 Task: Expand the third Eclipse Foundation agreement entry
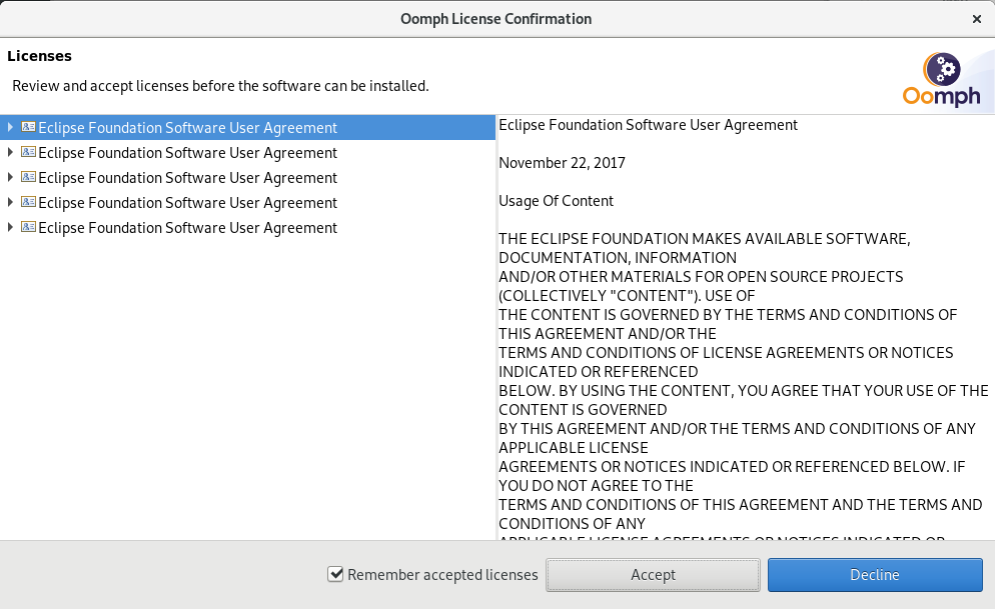click(10, 177)
